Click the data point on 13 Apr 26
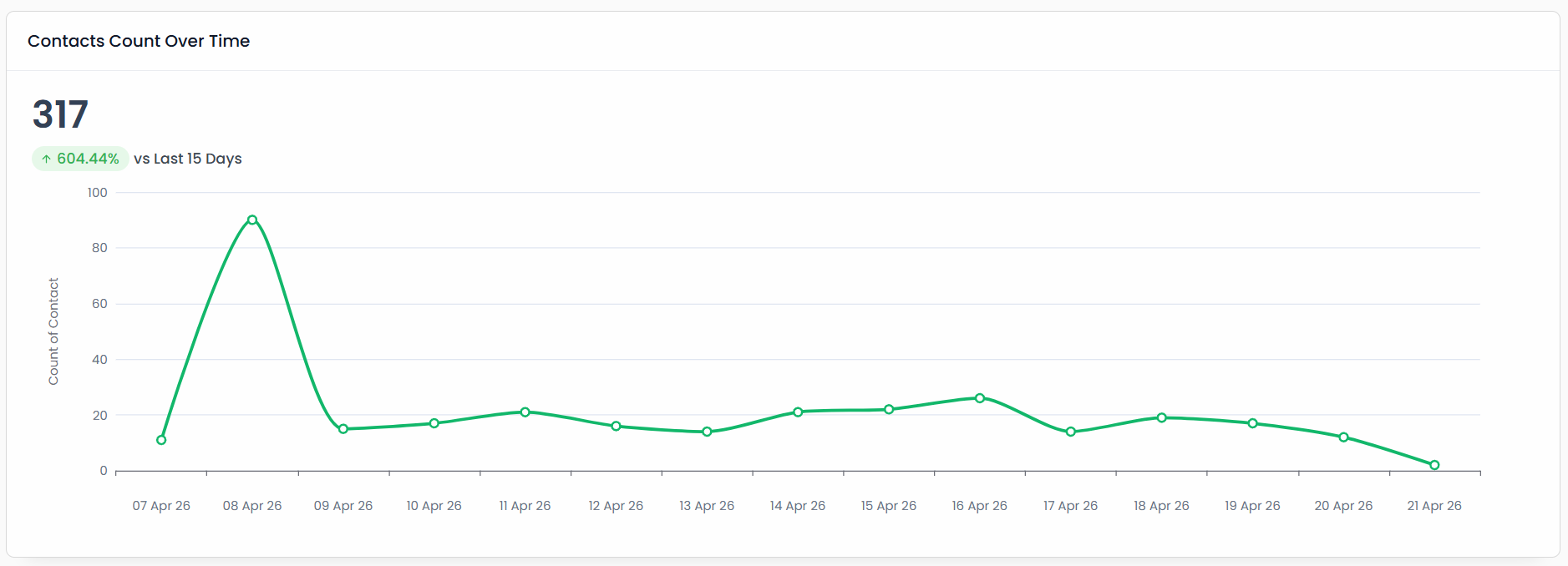 pyautogui.click(x=707, y=432)
